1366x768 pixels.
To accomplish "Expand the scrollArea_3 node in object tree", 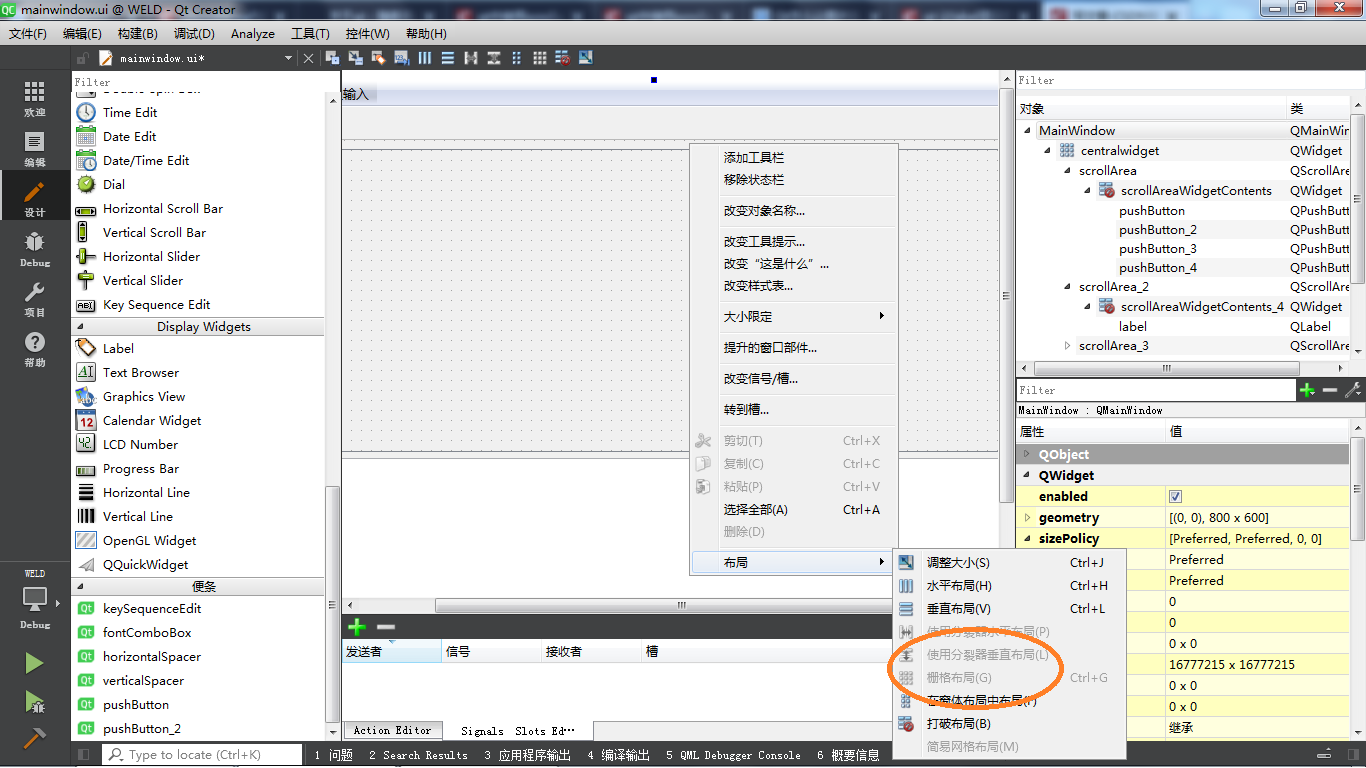I will [x=1067, y=346].
